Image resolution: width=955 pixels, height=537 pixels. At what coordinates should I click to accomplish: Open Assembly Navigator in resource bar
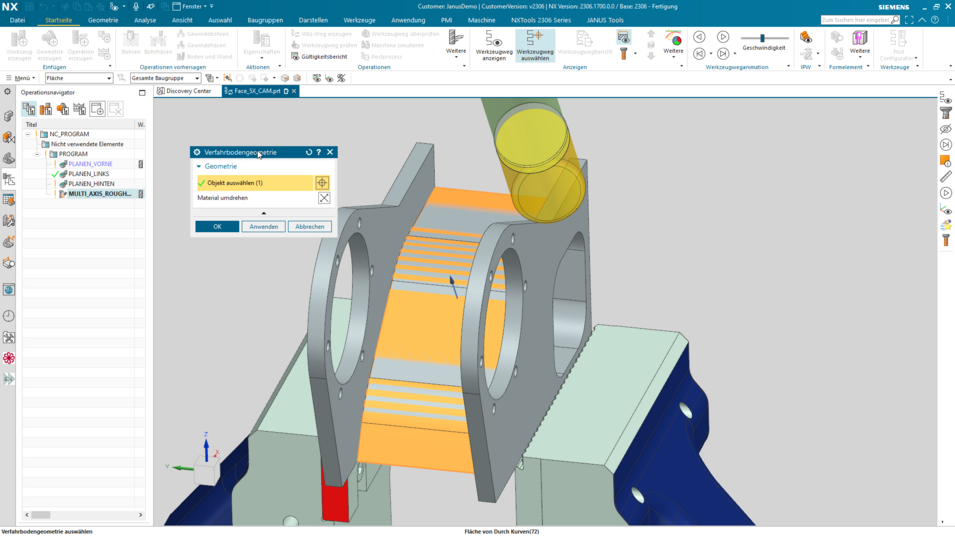click(9, 116)
